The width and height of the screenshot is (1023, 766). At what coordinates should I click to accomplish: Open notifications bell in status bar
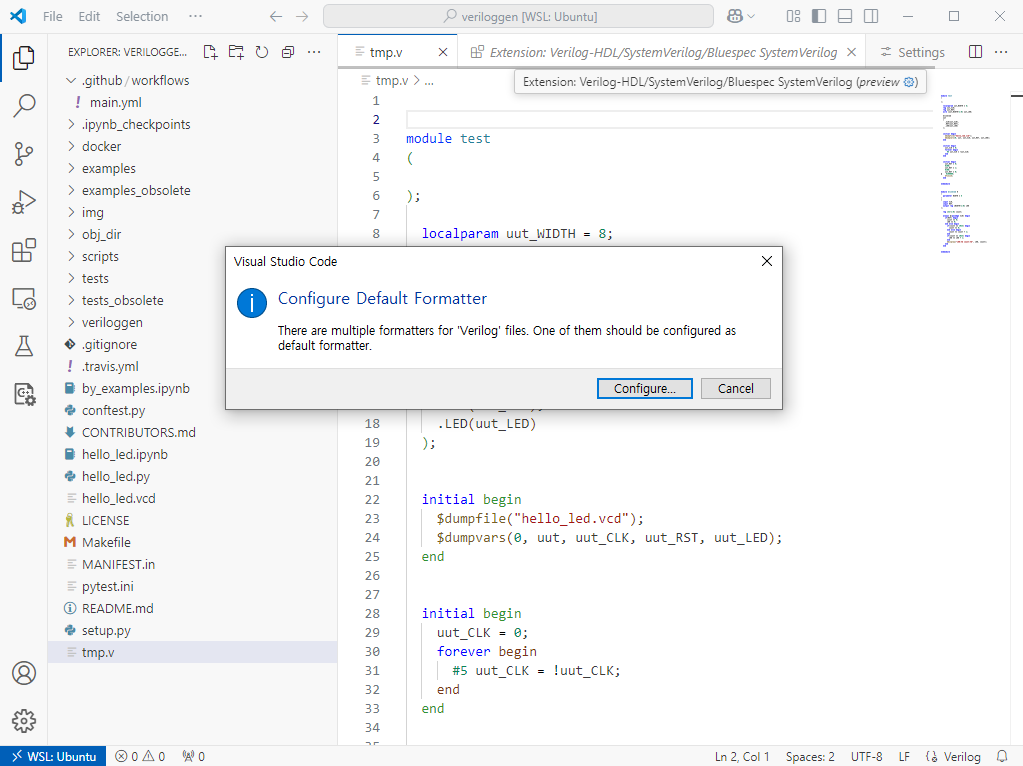pyautogui.click(x=1003, y=756)
